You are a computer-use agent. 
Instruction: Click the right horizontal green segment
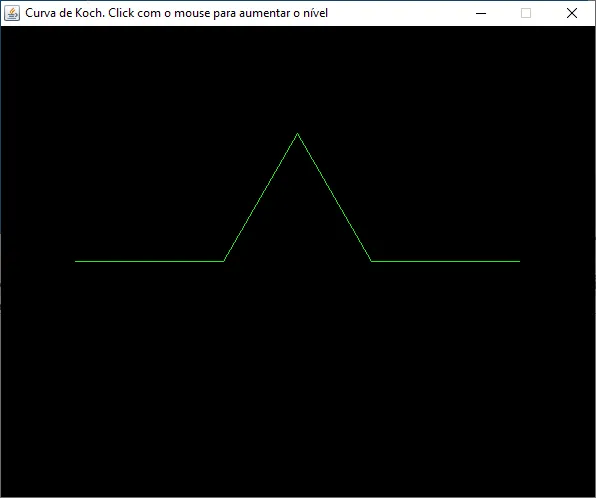445,261
